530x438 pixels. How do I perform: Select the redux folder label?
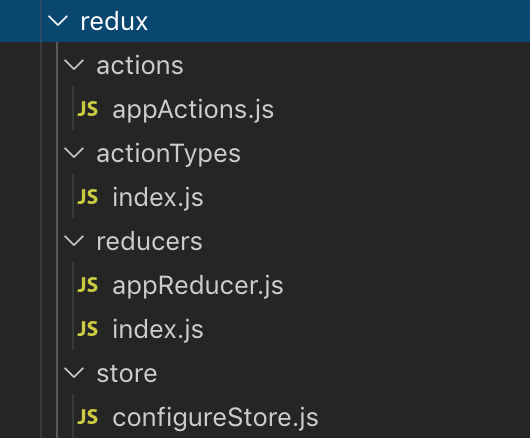coord(114,22)
